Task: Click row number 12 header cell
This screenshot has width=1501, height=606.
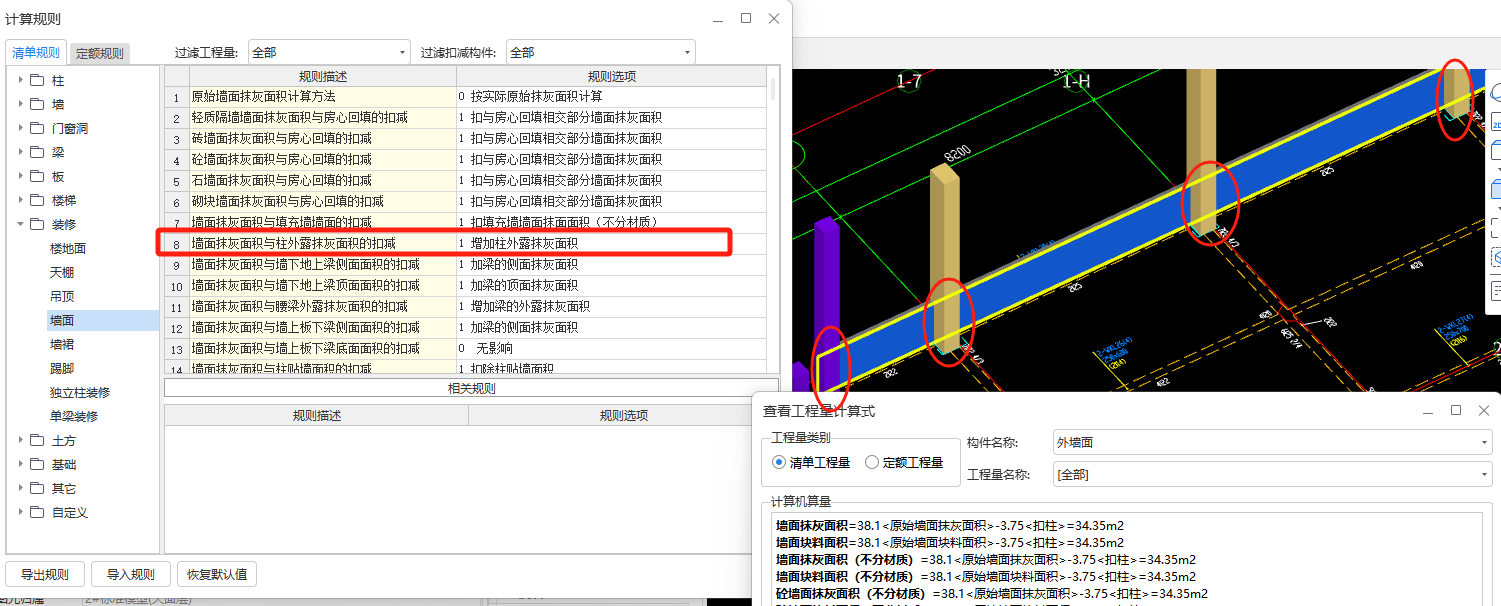Action: 177,328
